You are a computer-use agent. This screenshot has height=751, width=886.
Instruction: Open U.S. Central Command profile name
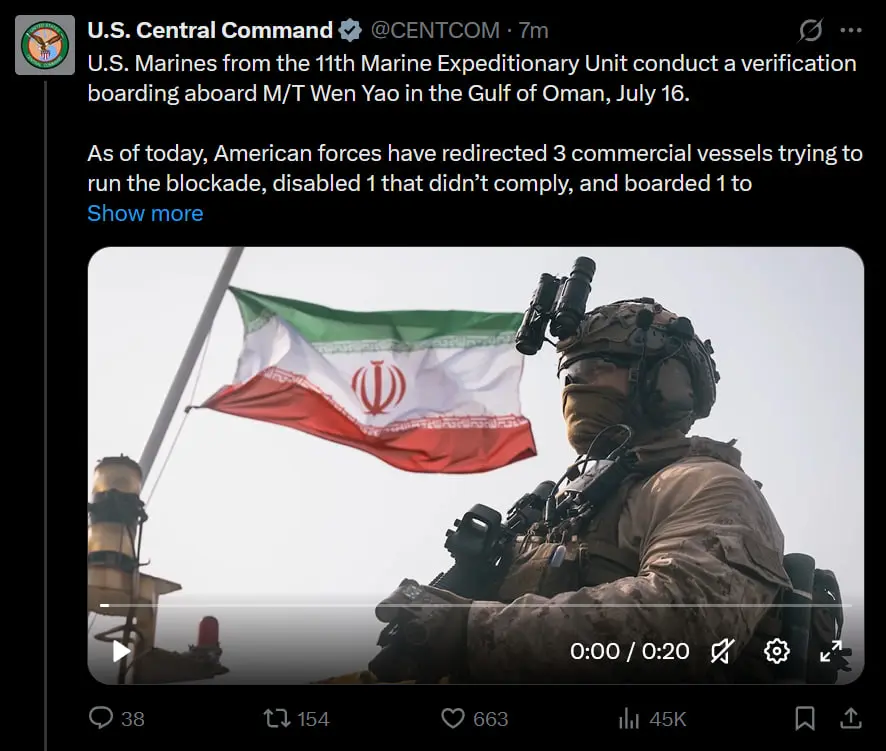coord(210,31)
